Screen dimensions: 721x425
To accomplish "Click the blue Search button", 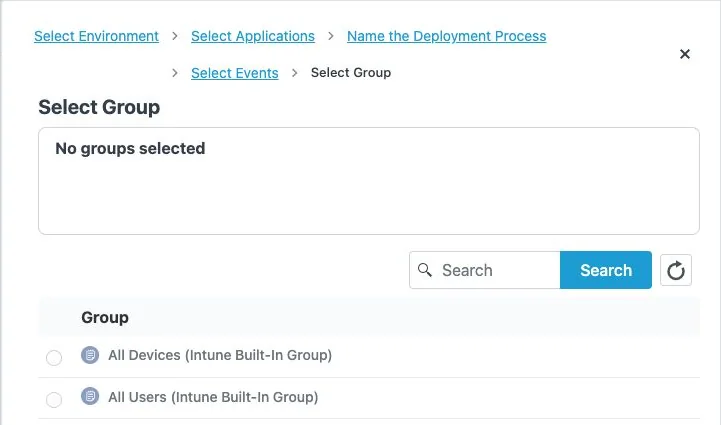I will coord(606,270).
